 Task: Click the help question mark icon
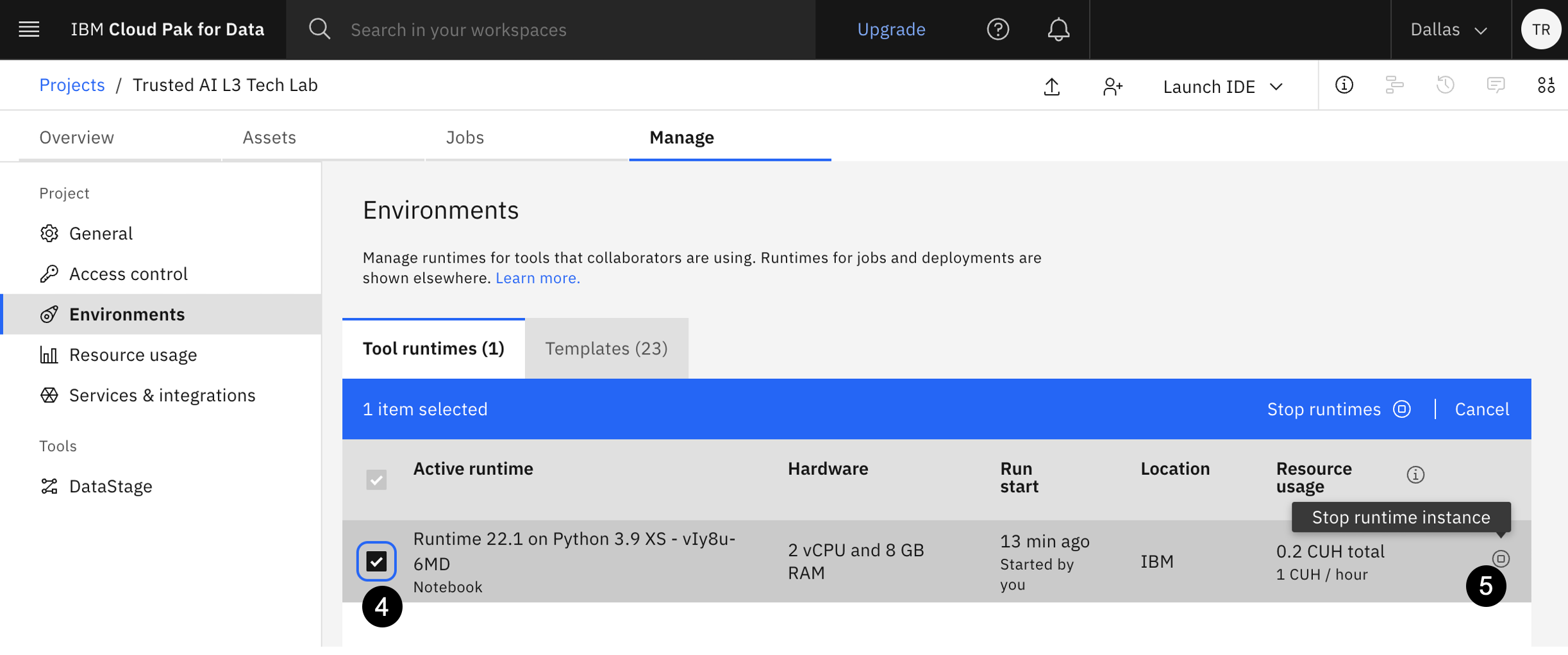(997, 29)
